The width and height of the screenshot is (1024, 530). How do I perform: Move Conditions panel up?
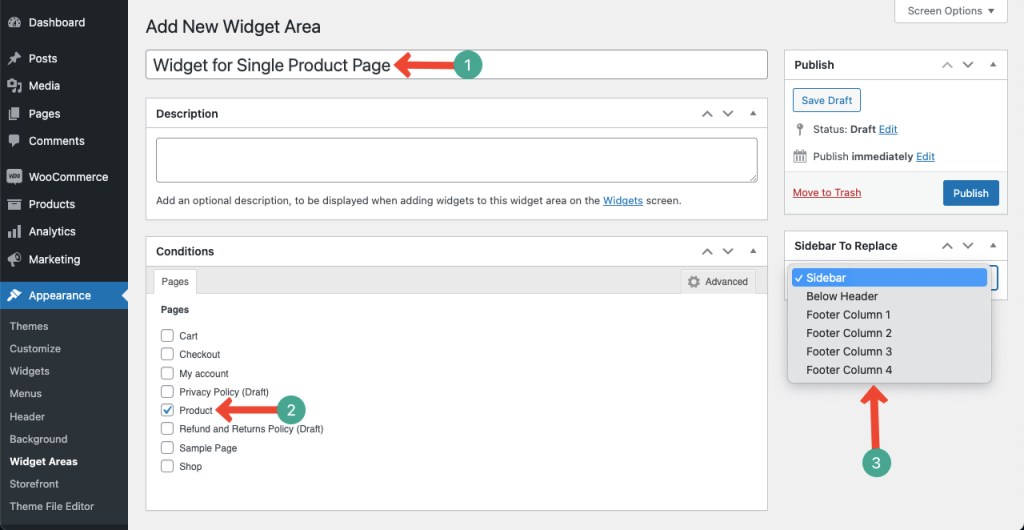[x=707, y=251]
